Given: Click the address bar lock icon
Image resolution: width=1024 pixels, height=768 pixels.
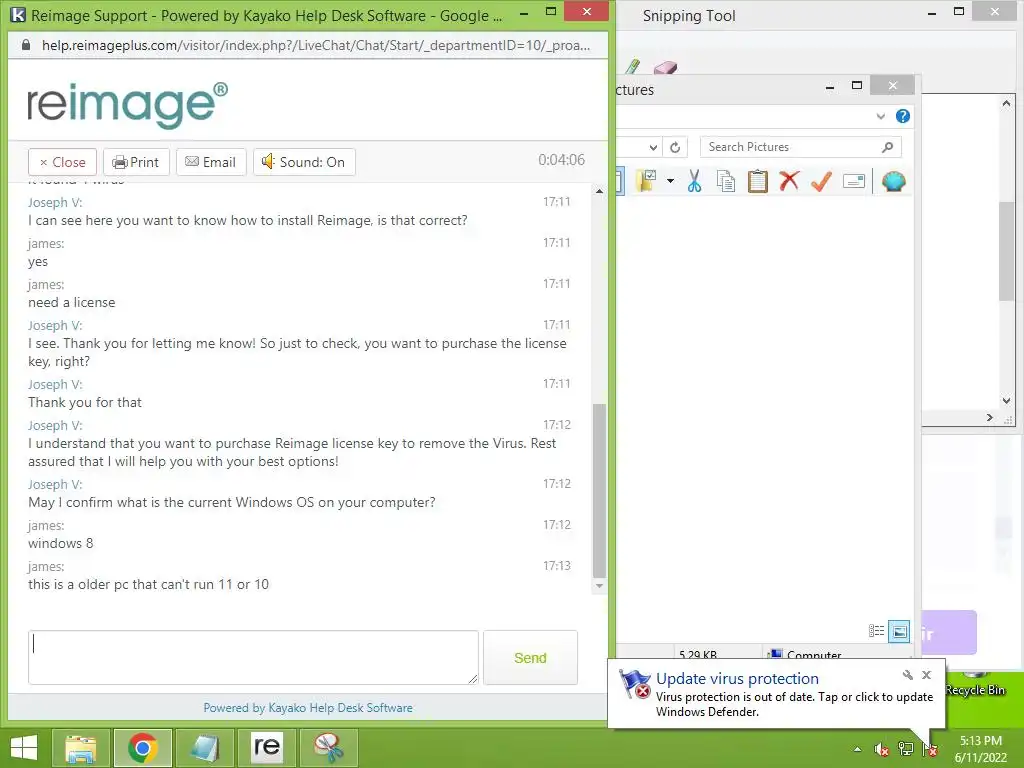Looking at the screenshot, I should (x=25, y=45).
